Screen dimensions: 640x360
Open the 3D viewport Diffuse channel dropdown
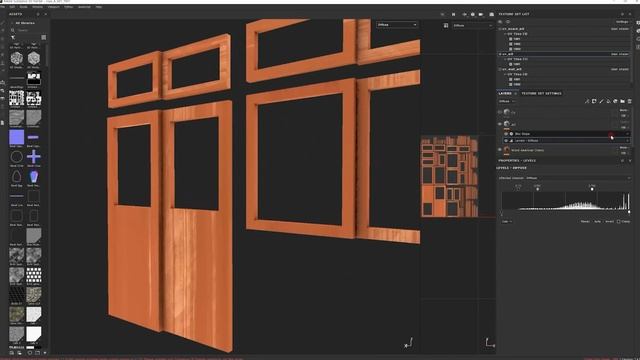point(397,25)
